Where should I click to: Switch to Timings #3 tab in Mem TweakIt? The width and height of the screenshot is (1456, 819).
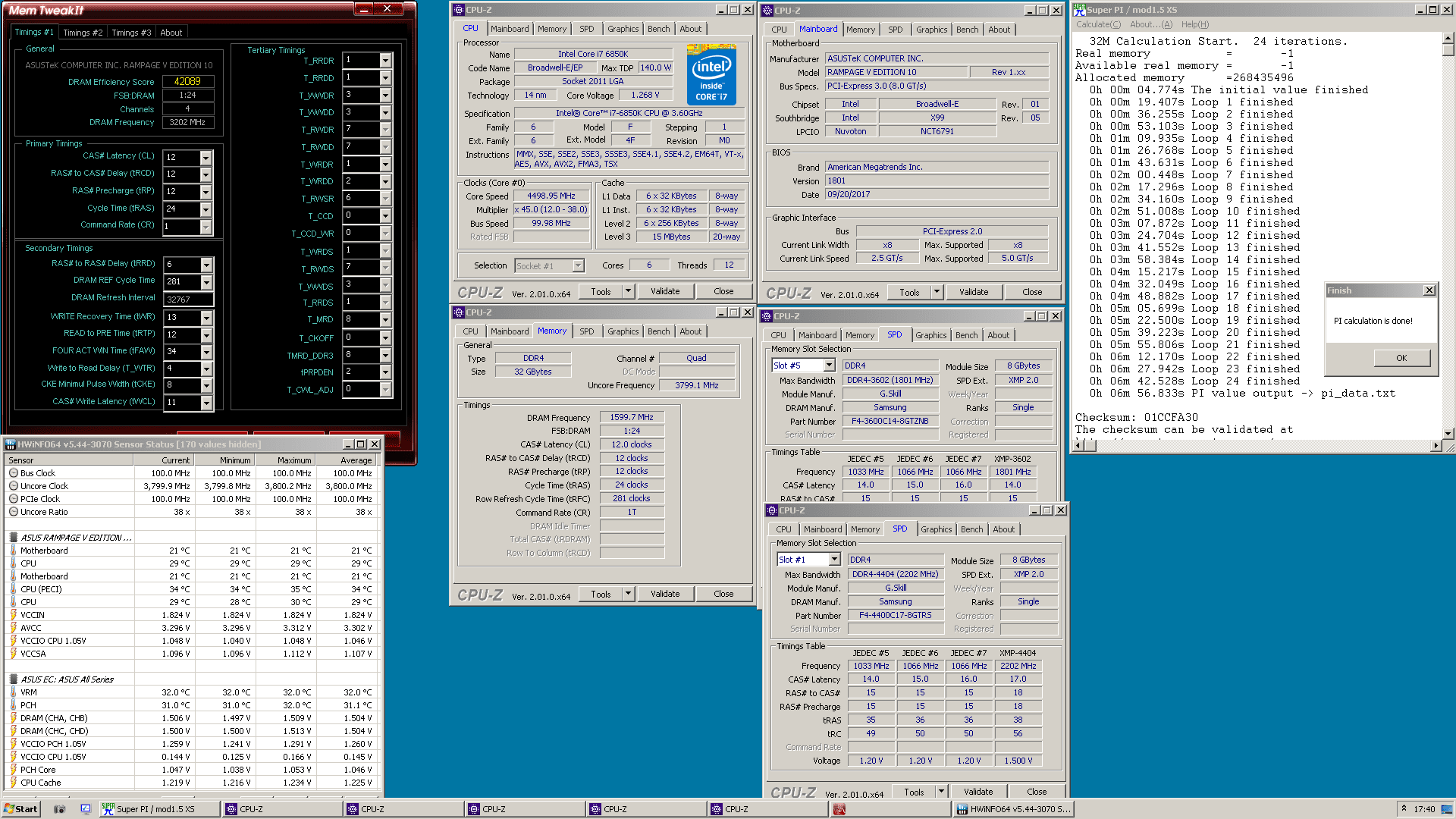point(131,33)
